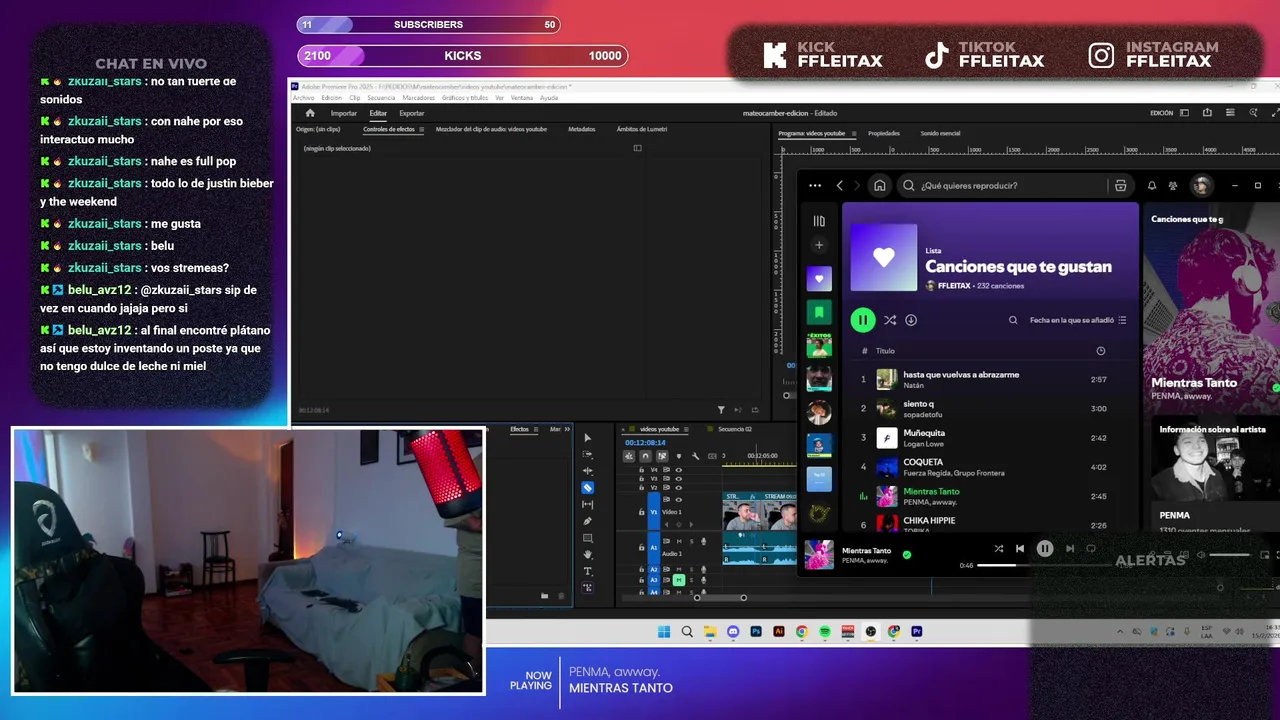1280x720 pixels.
Task: Open timeline wrench display settings
Action: click(695, 456)
